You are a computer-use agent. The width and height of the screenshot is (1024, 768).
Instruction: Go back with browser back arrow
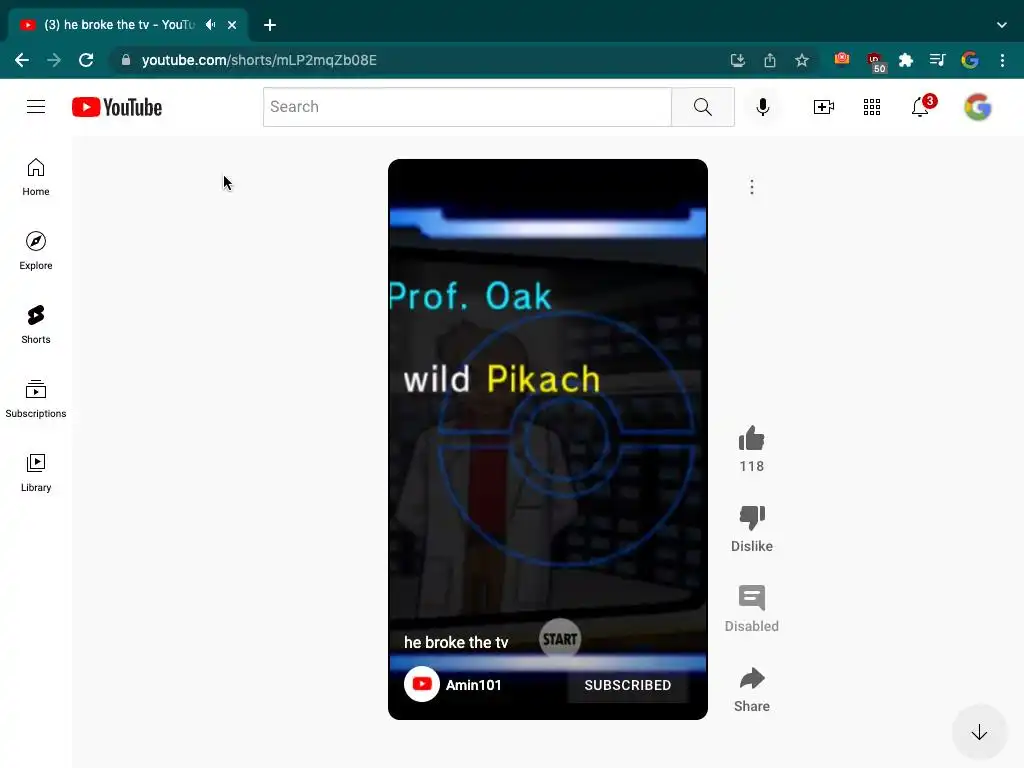pyautogui.click(x=22, y=60)
